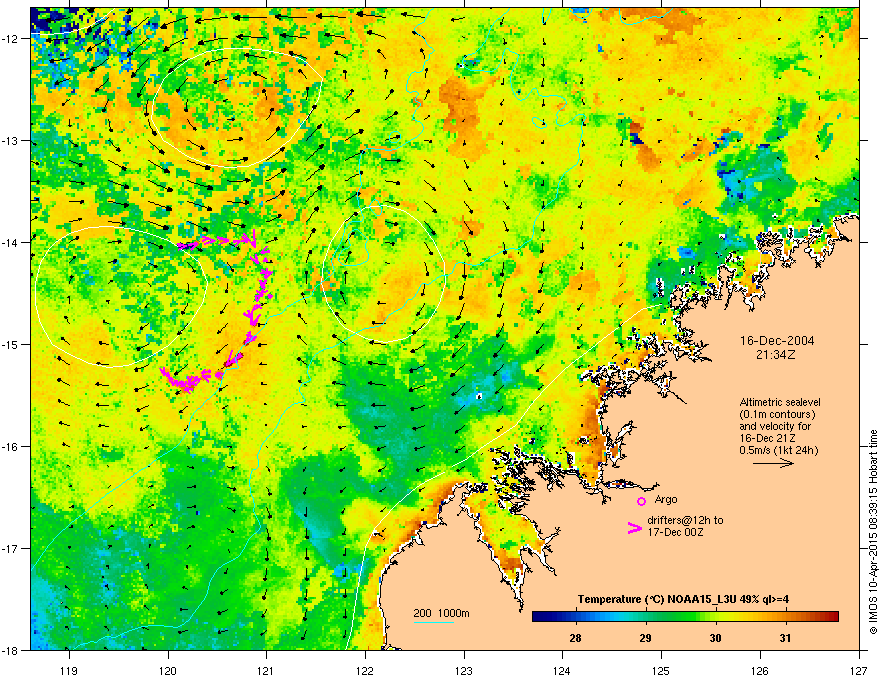Click the longitude axis label '120'
Viewport: 880px width, 680px height.
(168, 670)
